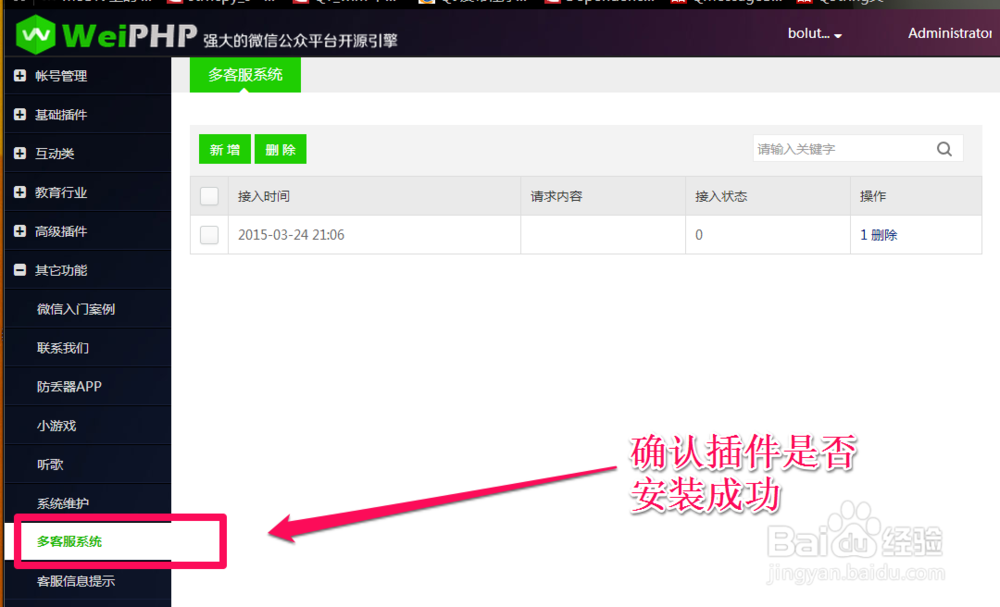Click the green 删除 toolbar button

coord(281,149)
